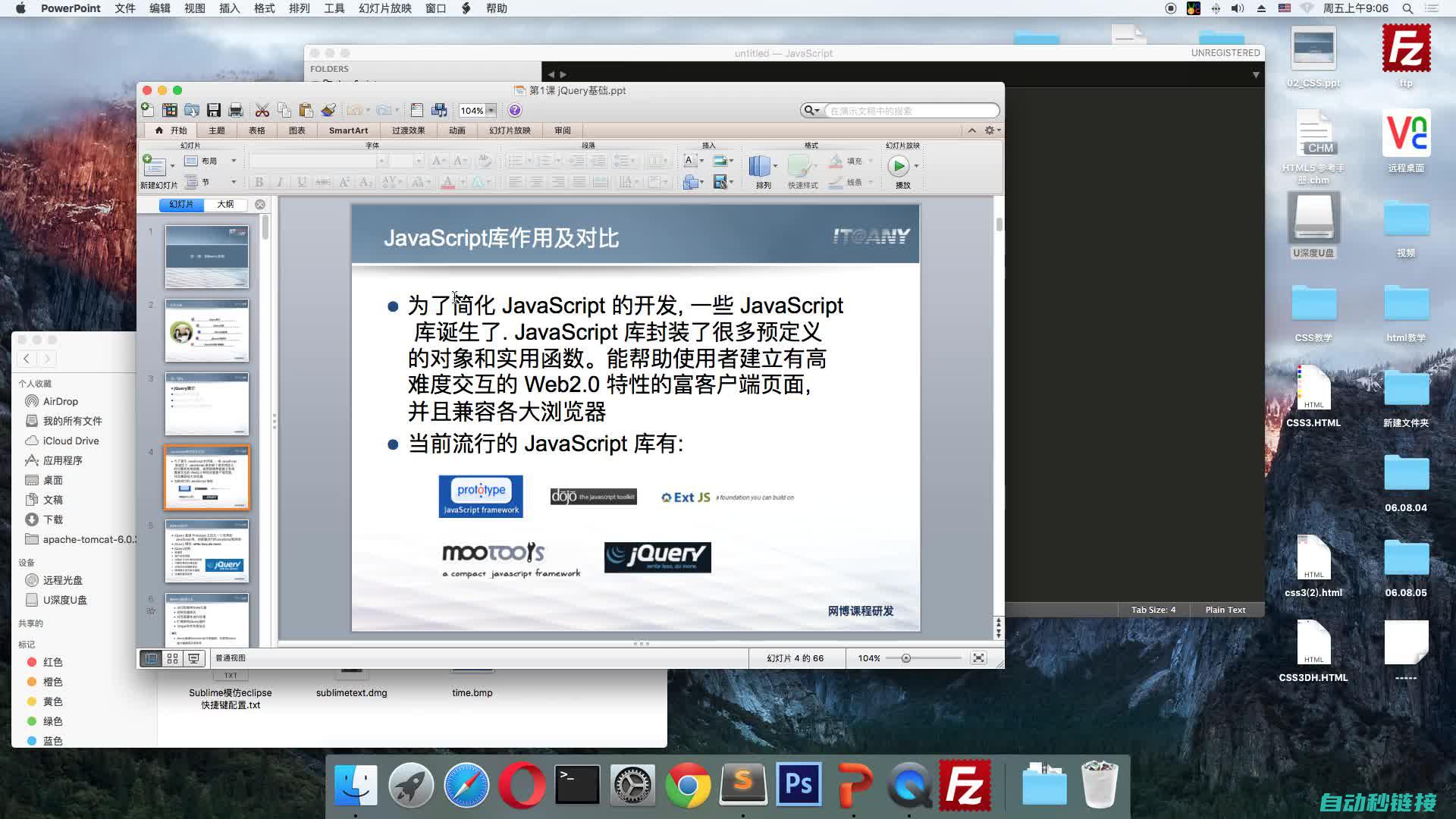The height and width of the screenshot is (819, 1456).
Task: Launch Google Chrome from the dock
Action: click(688, 784)
